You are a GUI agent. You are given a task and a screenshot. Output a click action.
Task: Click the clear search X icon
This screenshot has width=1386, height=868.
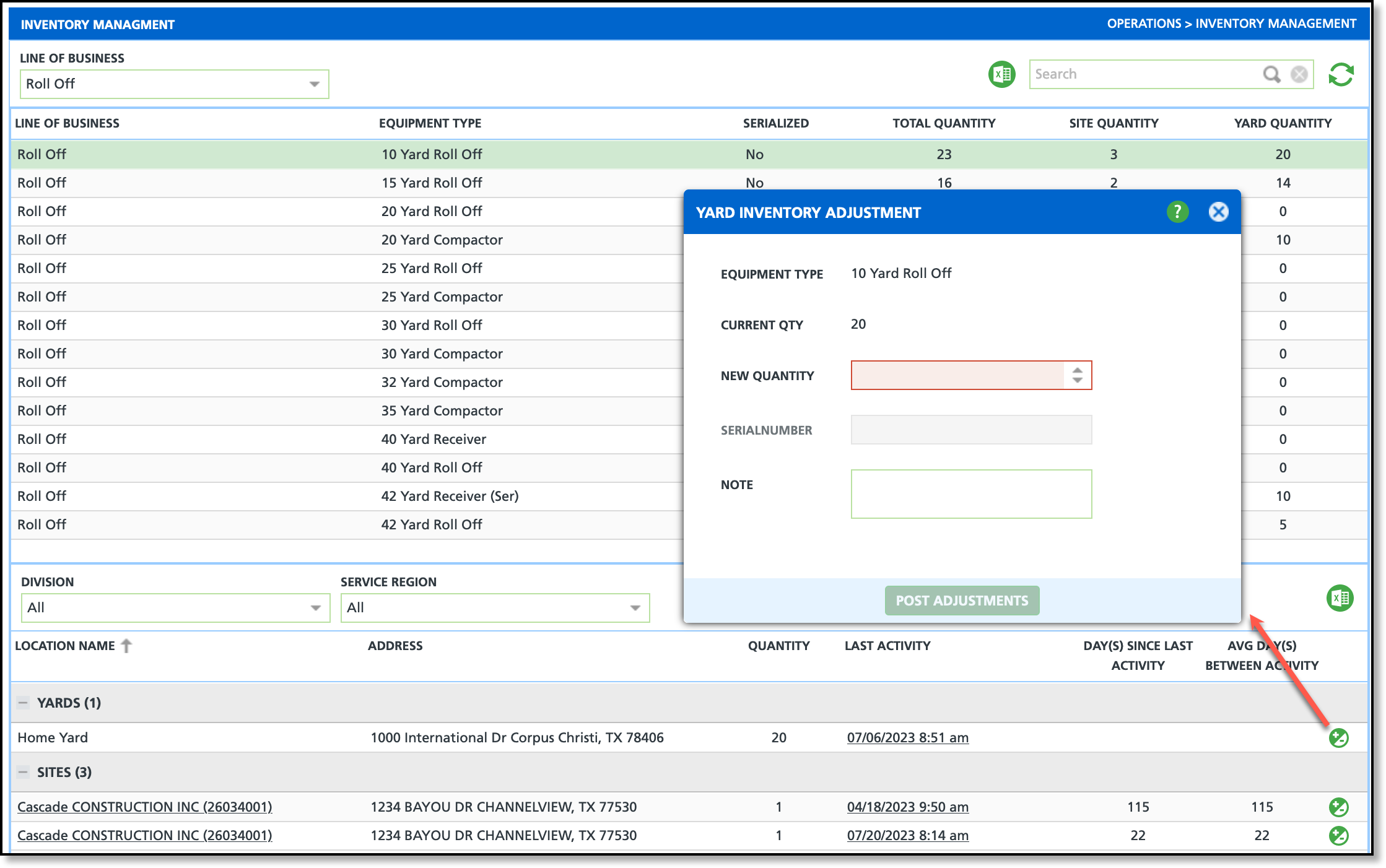pyautogui.click(x=1299, y=74)
